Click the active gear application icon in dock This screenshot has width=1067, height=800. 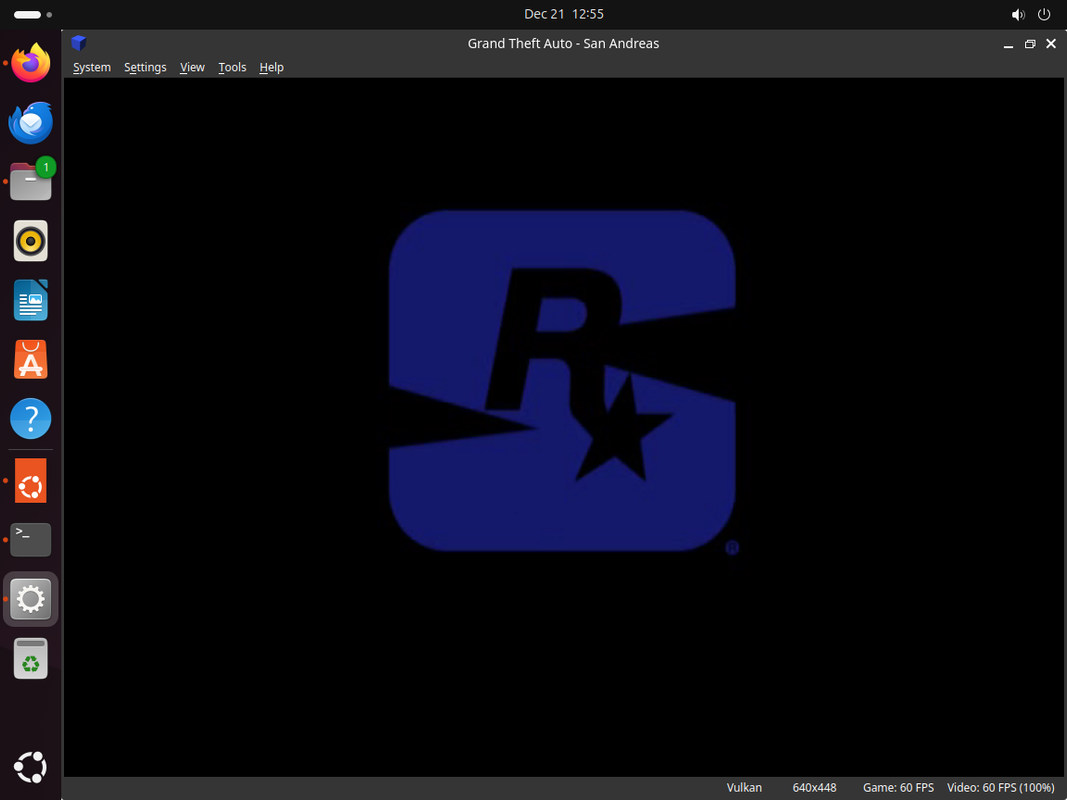(31, 599)
